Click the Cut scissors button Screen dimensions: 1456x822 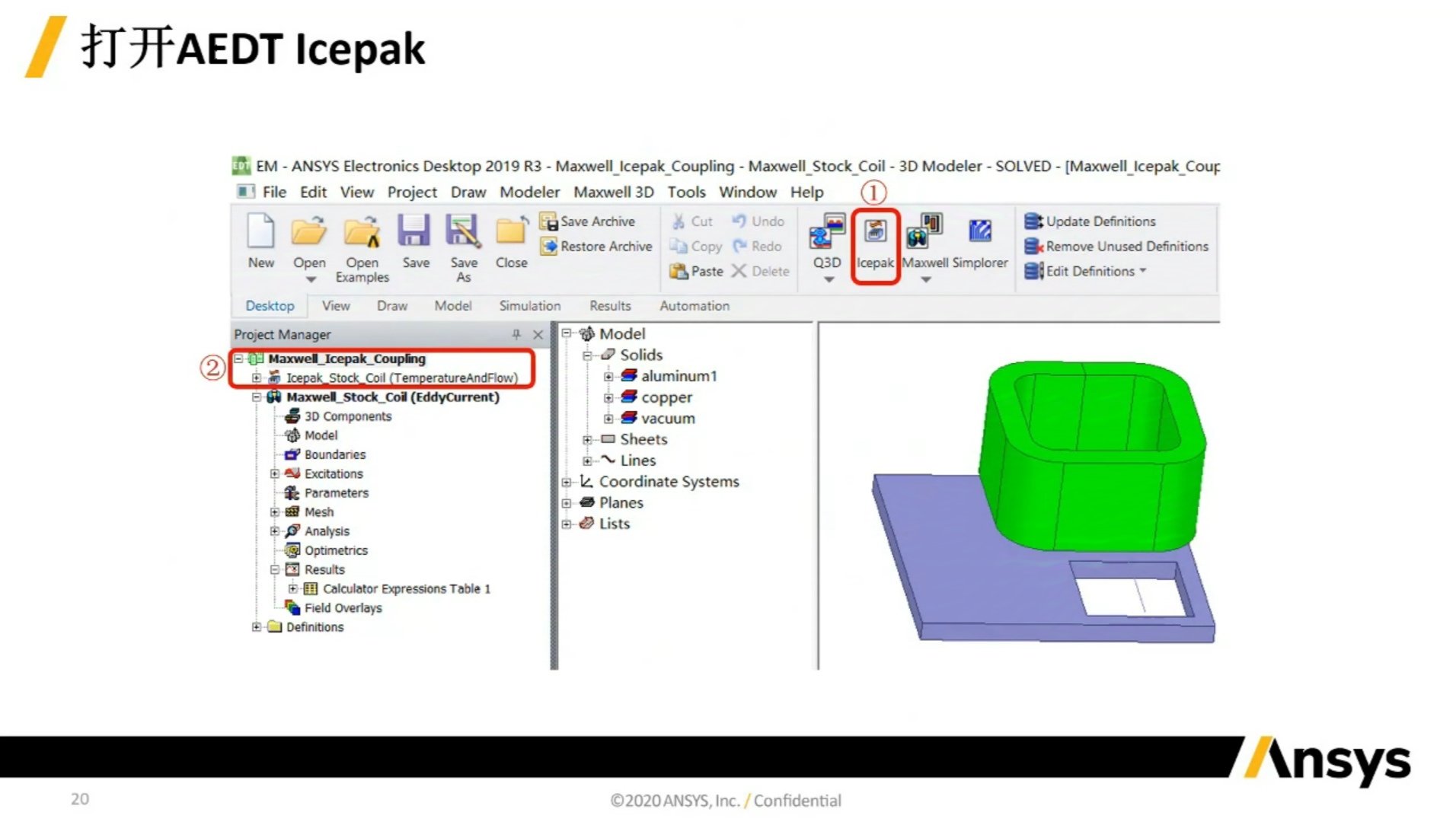pos(692,221)
